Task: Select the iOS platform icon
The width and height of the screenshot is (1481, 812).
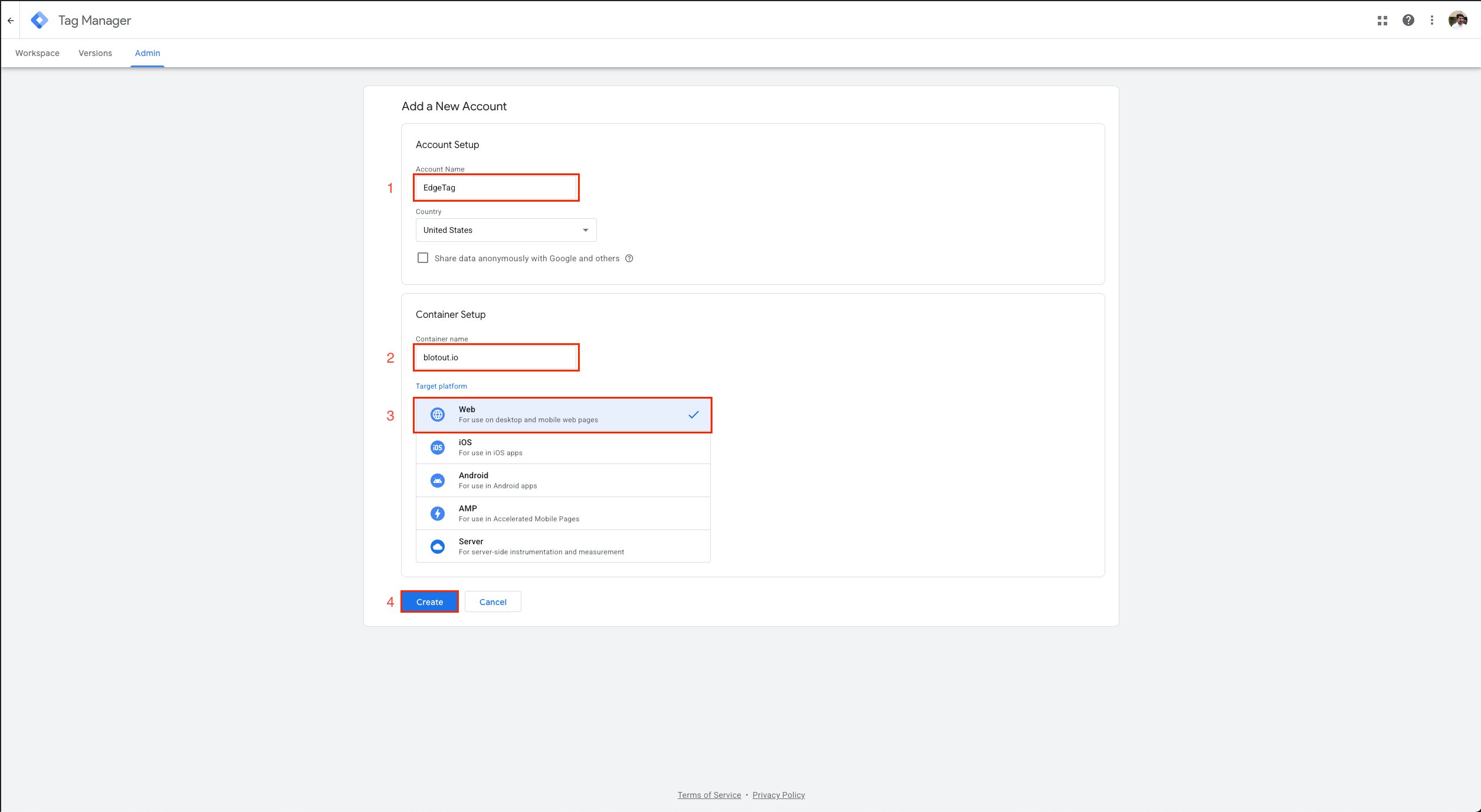Action: pyautogui.click(x=438, y=448)
